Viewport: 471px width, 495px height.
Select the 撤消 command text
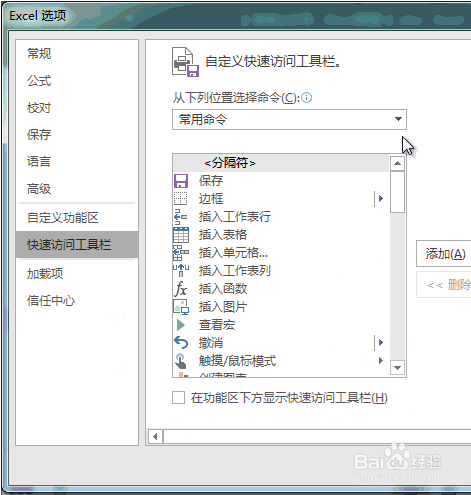point(211,343)
